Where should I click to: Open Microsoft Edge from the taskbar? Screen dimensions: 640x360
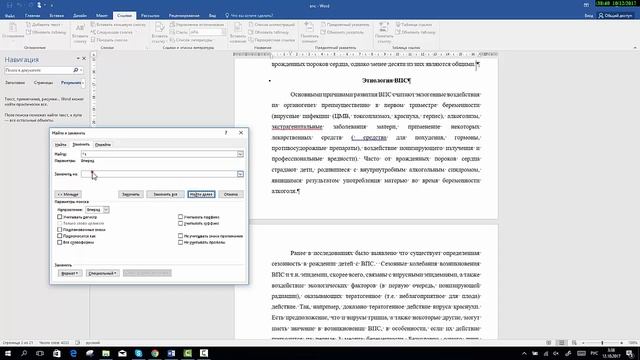pyautogui.click(x=73, y=353)
